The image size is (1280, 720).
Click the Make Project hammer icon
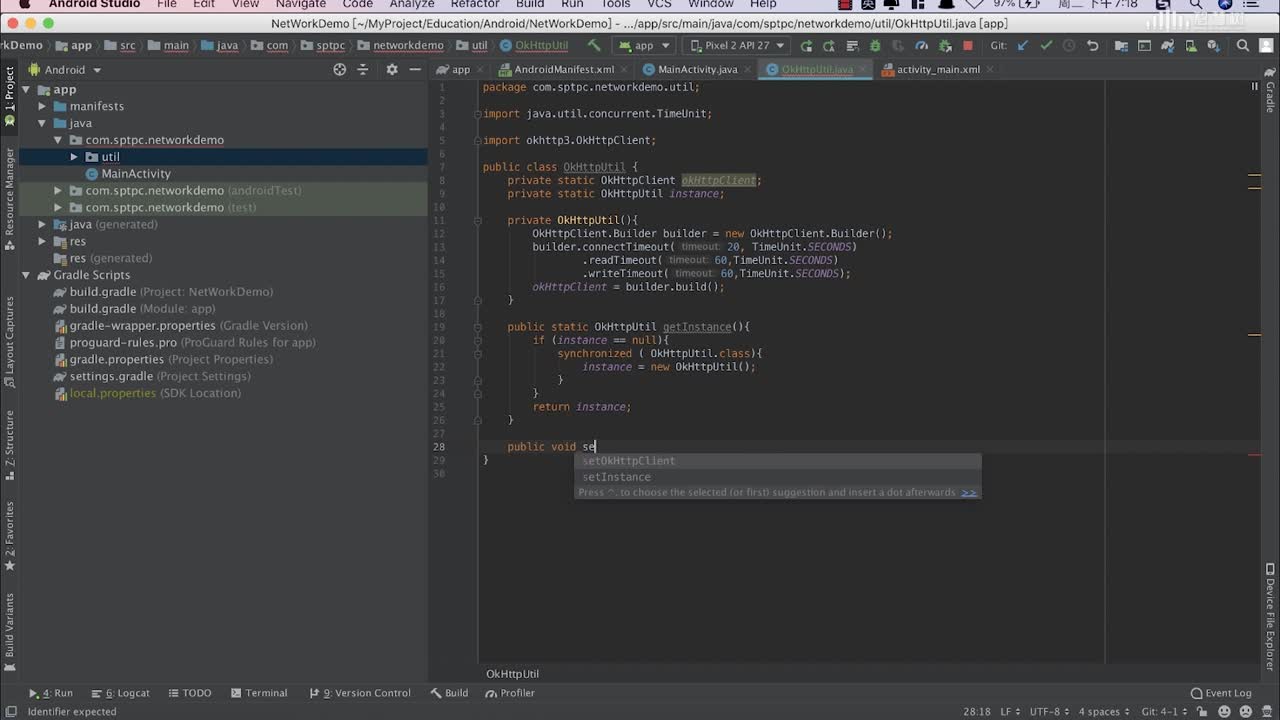594,45
